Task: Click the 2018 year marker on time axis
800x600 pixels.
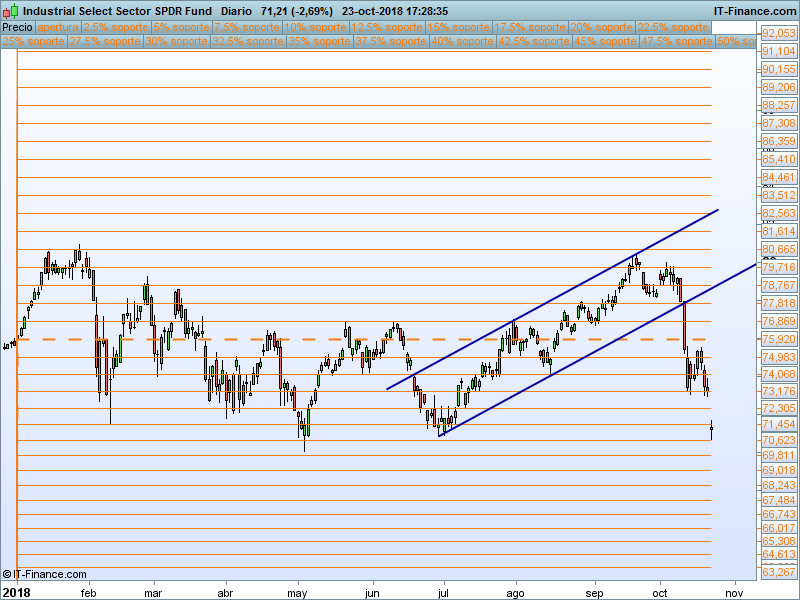Action: pyautogui.click(x=16, y=593)
